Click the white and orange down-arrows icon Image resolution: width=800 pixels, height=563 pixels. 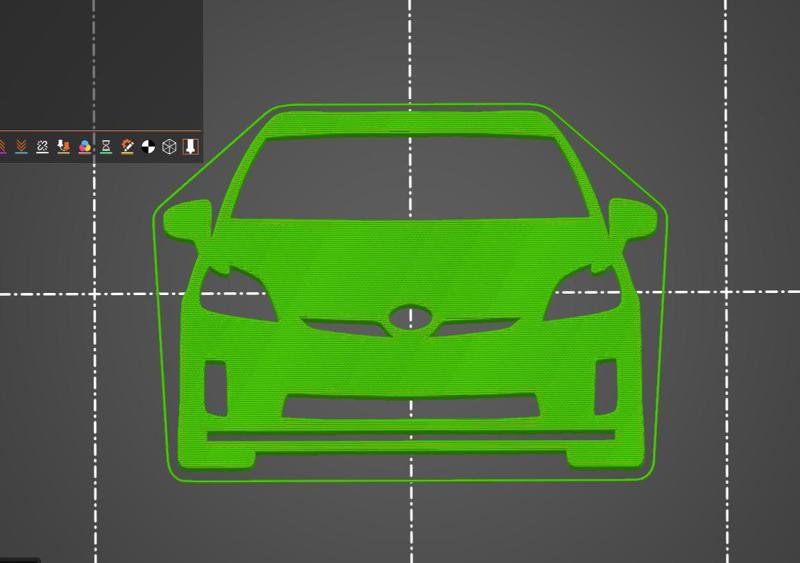[x=63, y=146]
